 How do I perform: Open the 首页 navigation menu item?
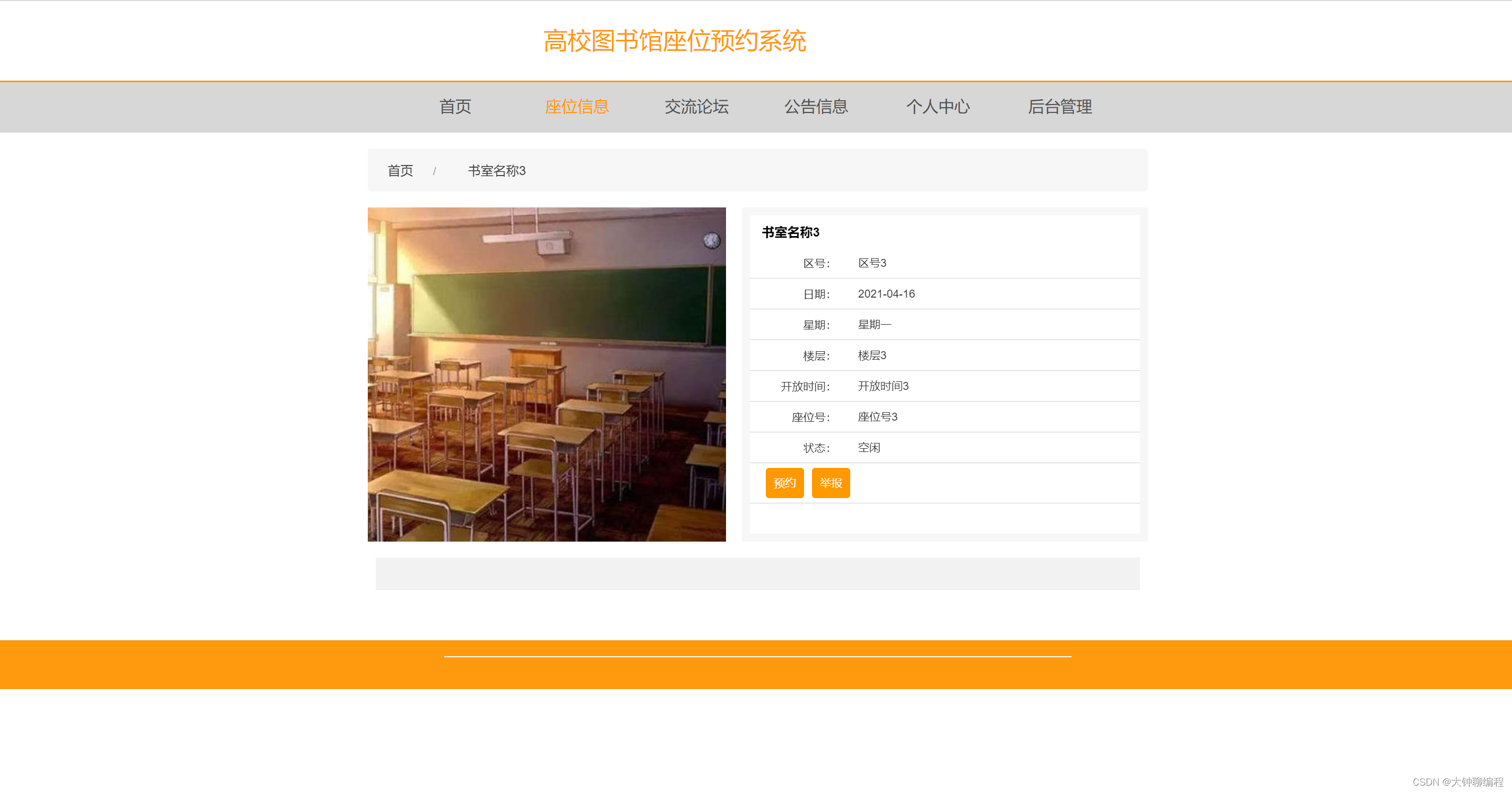coord(455,107)
